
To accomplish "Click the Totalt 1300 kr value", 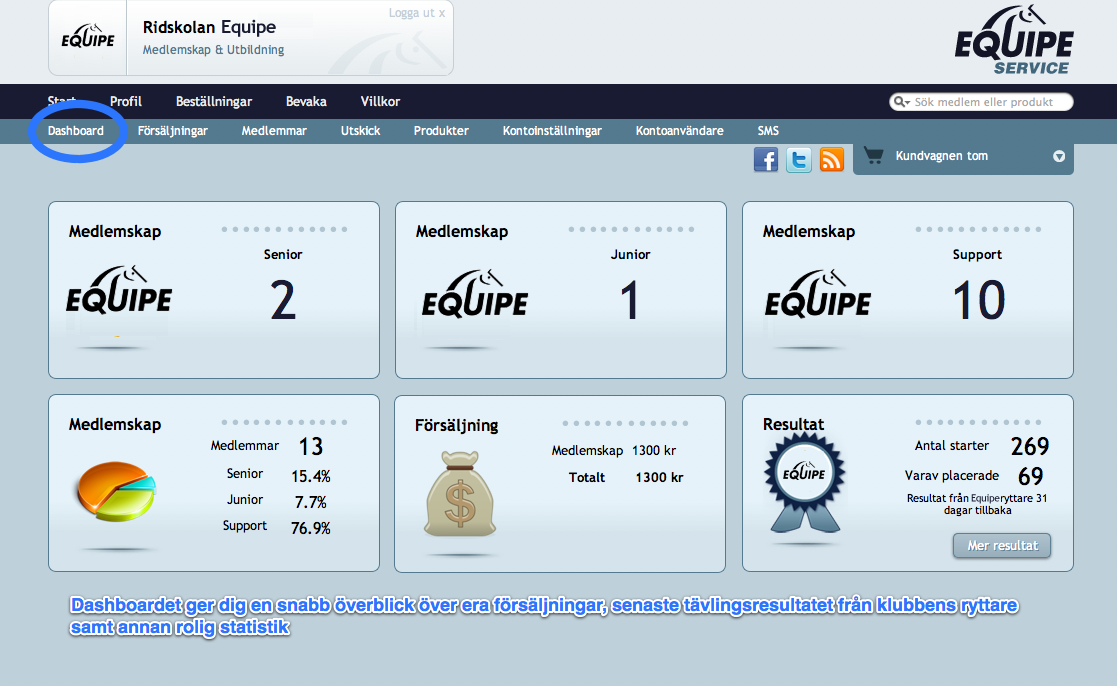I will click(x=659, y=477).
